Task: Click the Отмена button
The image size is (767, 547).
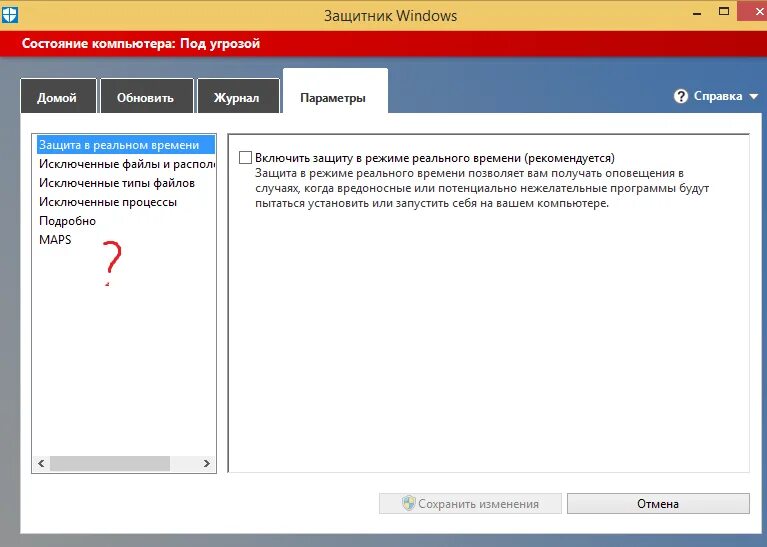Action: pos(658,503)
